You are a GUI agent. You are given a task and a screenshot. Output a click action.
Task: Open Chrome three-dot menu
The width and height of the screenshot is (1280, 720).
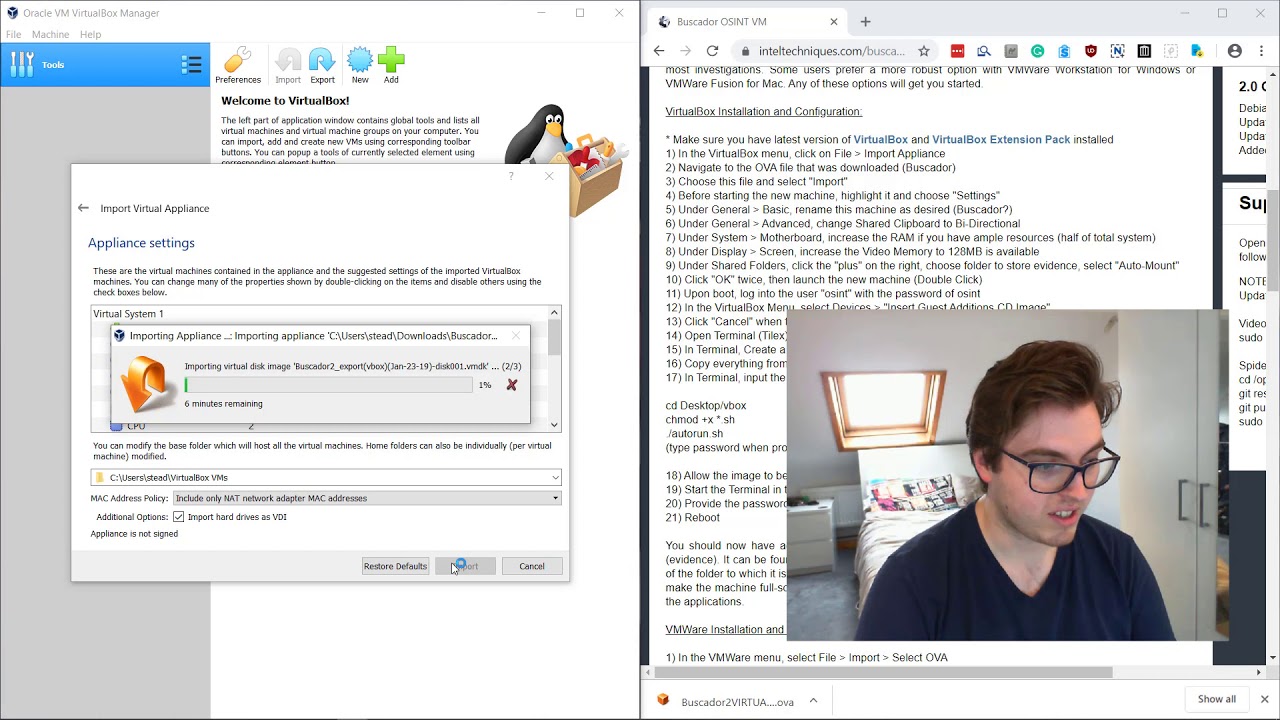1261,51
